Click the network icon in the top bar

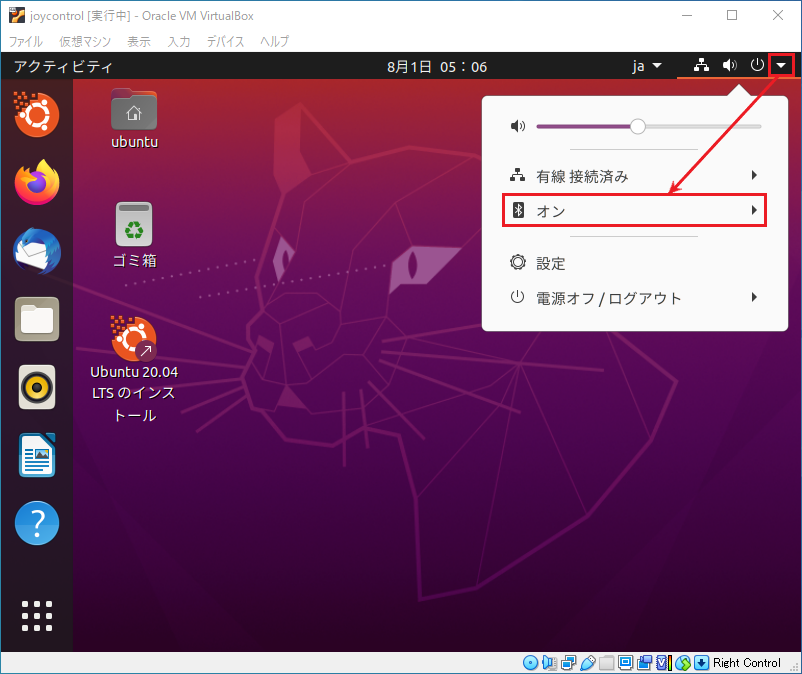[x=701, y=65]
